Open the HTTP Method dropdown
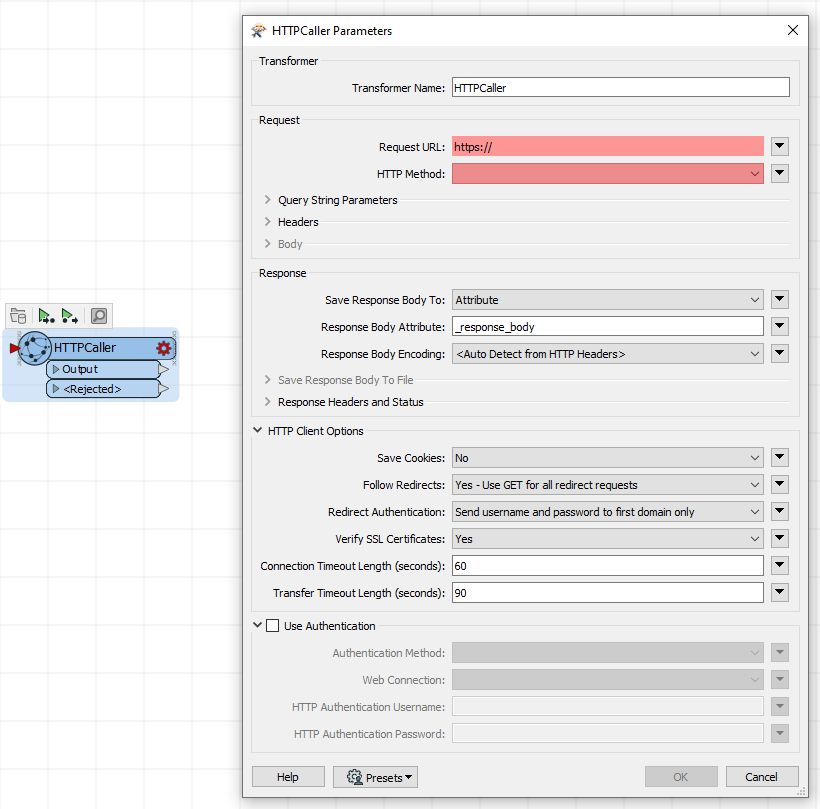The image size is (820, 809). [x=608, y=174]
